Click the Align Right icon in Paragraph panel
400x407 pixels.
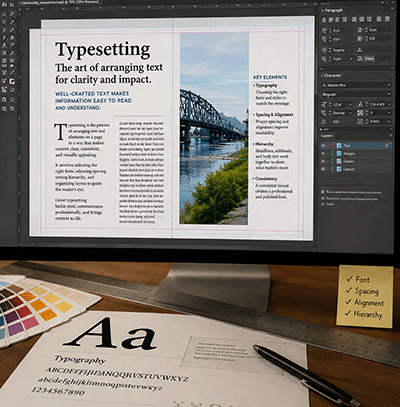tap(337, 20)
